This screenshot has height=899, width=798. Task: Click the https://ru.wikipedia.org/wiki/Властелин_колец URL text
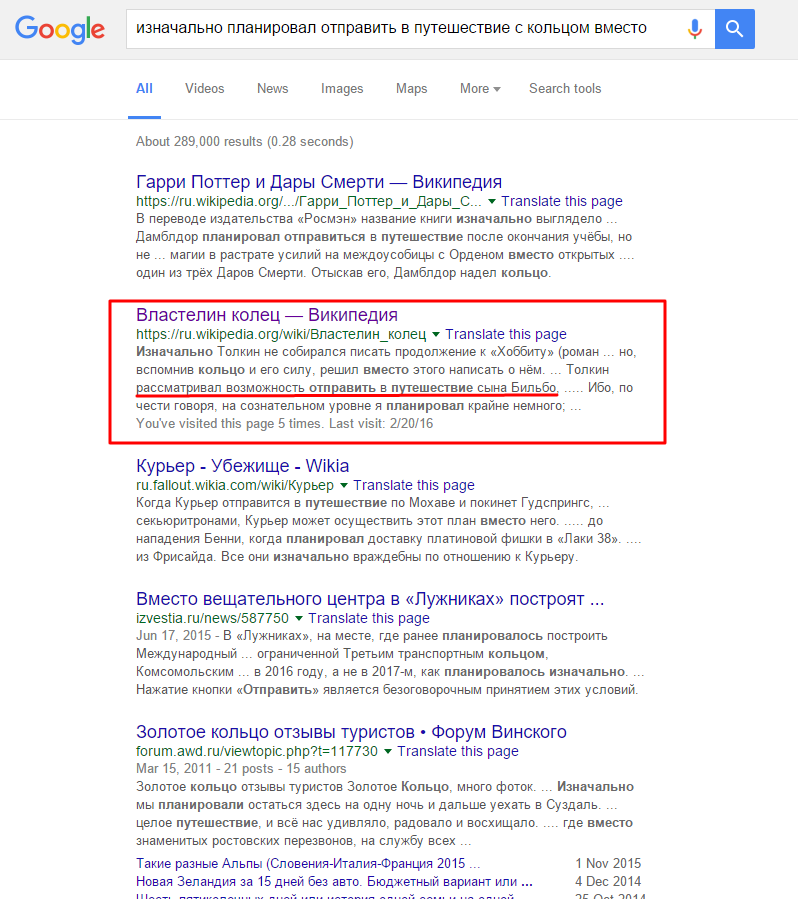[281, 334]
